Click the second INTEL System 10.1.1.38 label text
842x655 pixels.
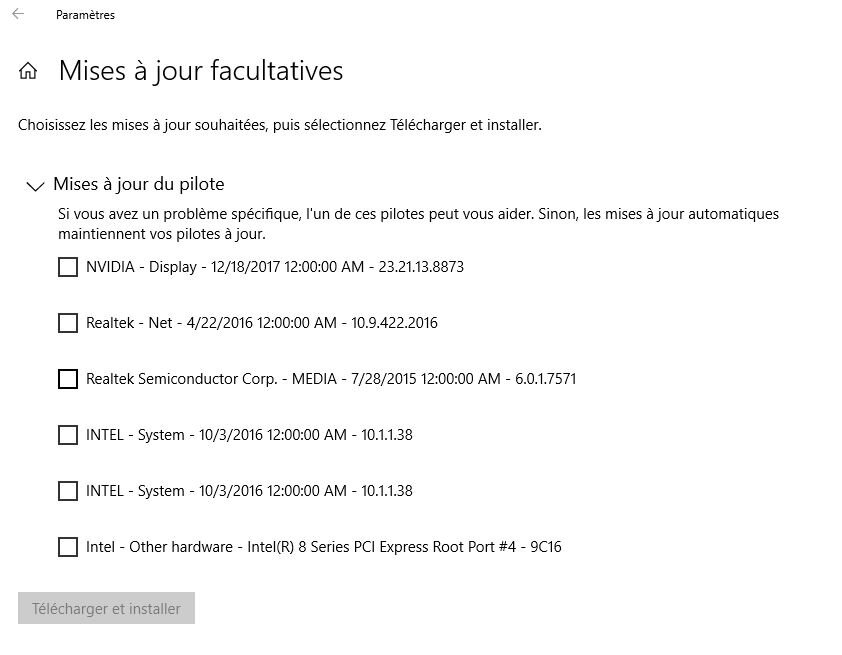(x=249, y=491)
